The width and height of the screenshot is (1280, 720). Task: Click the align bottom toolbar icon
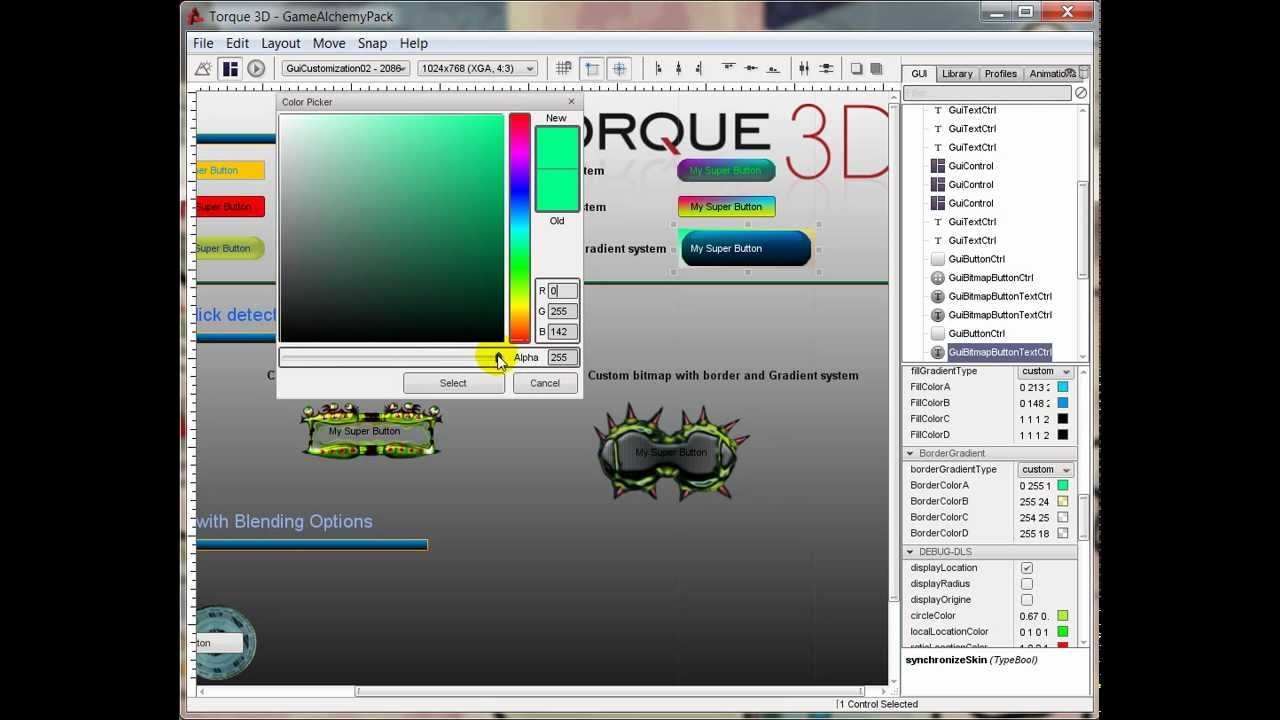tap(772, 68)
